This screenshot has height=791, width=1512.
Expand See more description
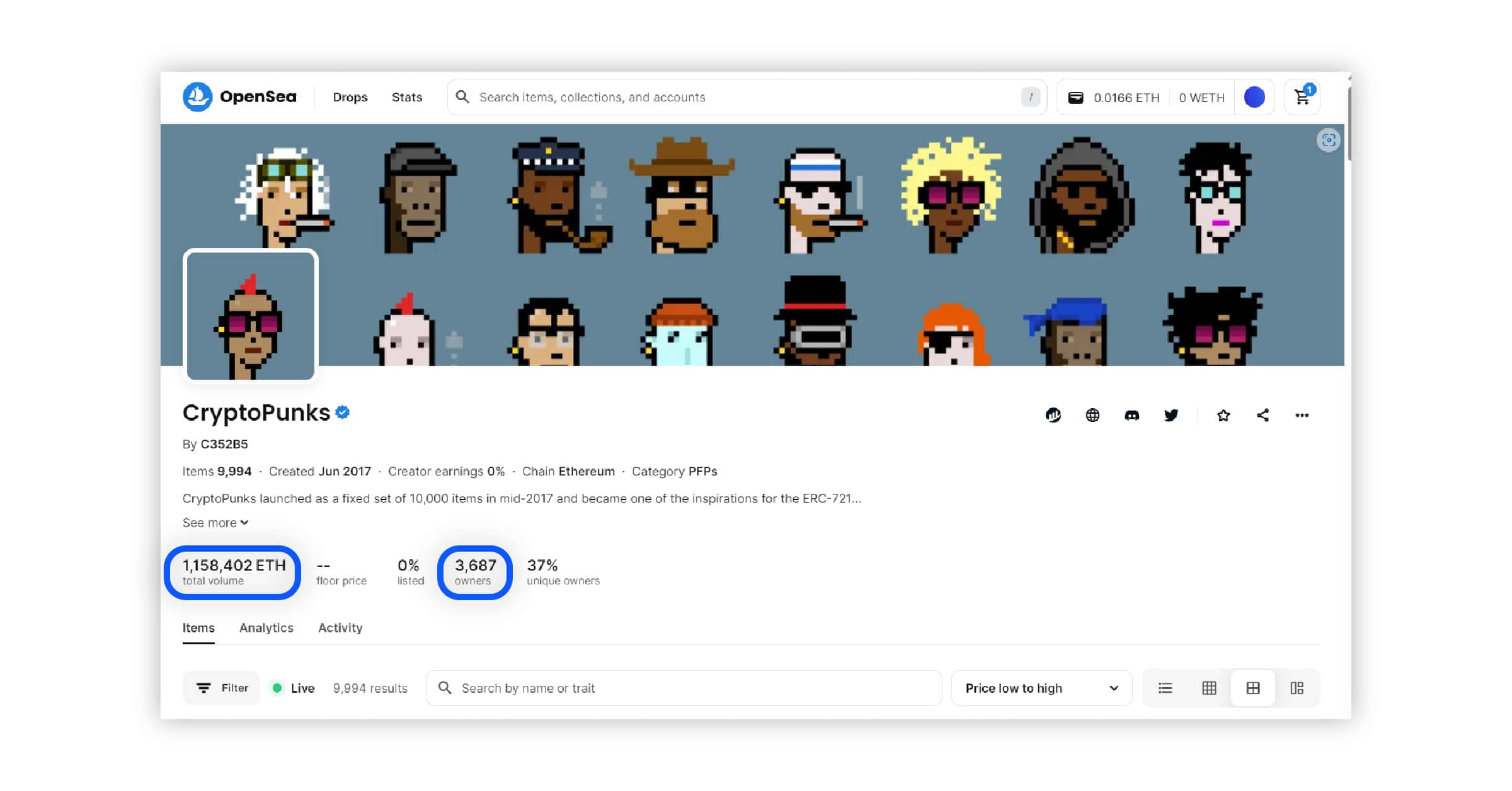215,523
